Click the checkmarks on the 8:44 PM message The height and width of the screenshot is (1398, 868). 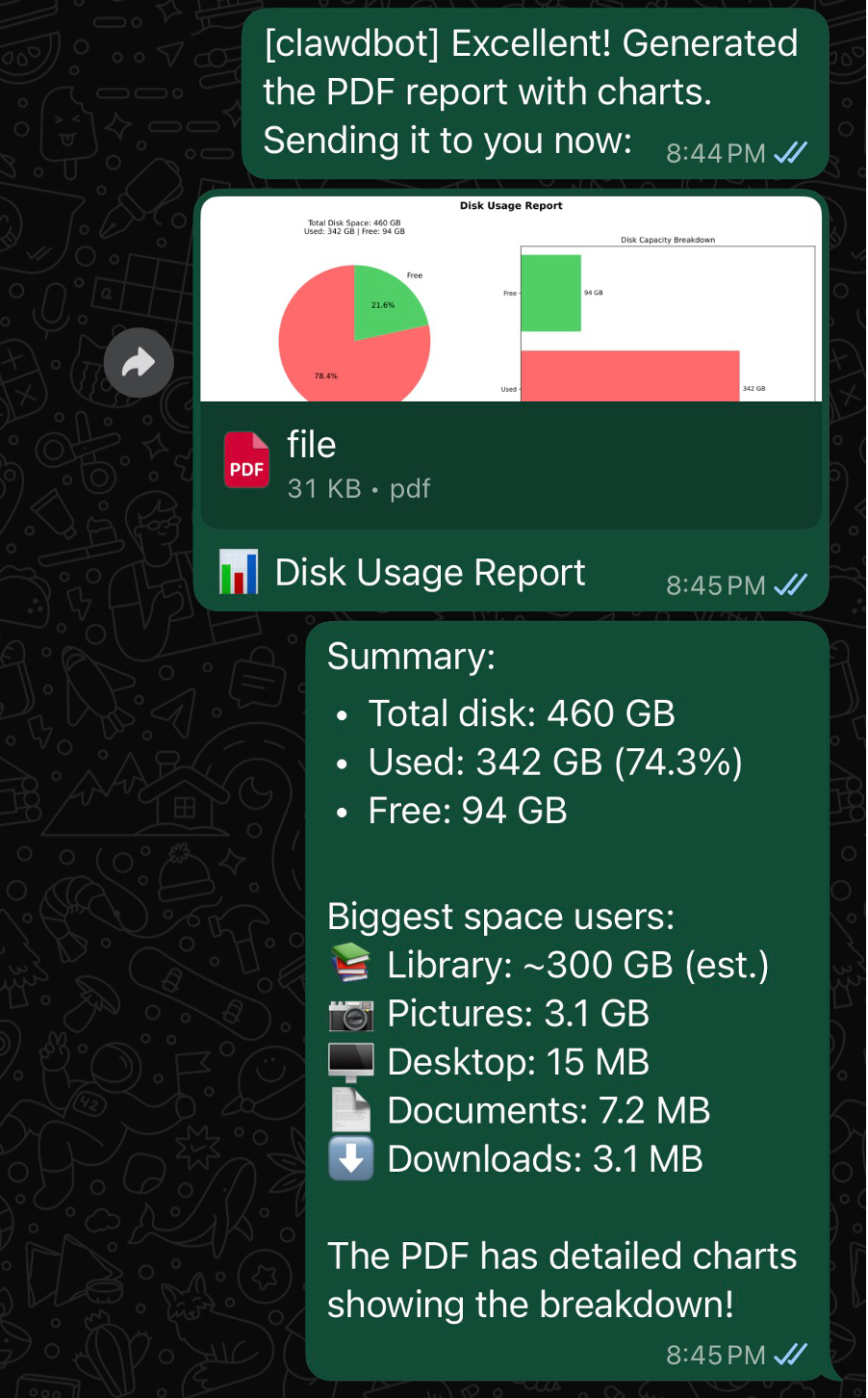click(789, 152)
